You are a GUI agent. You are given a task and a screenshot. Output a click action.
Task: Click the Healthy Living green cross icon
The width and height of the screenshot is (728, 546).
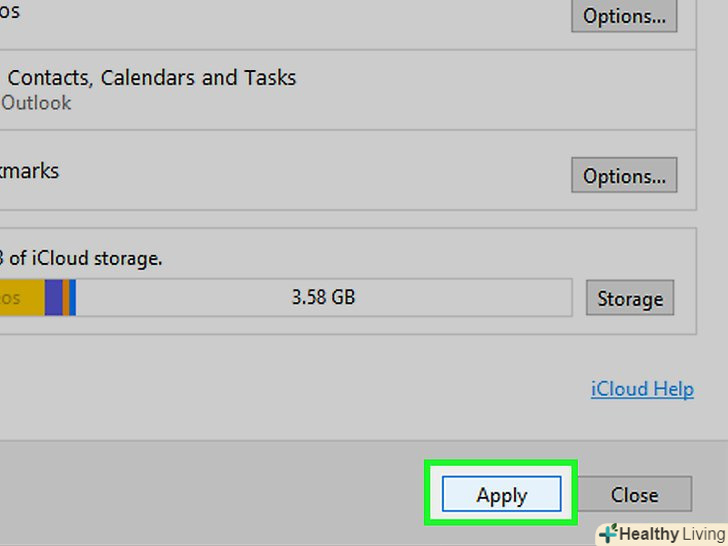pos(607,533)
